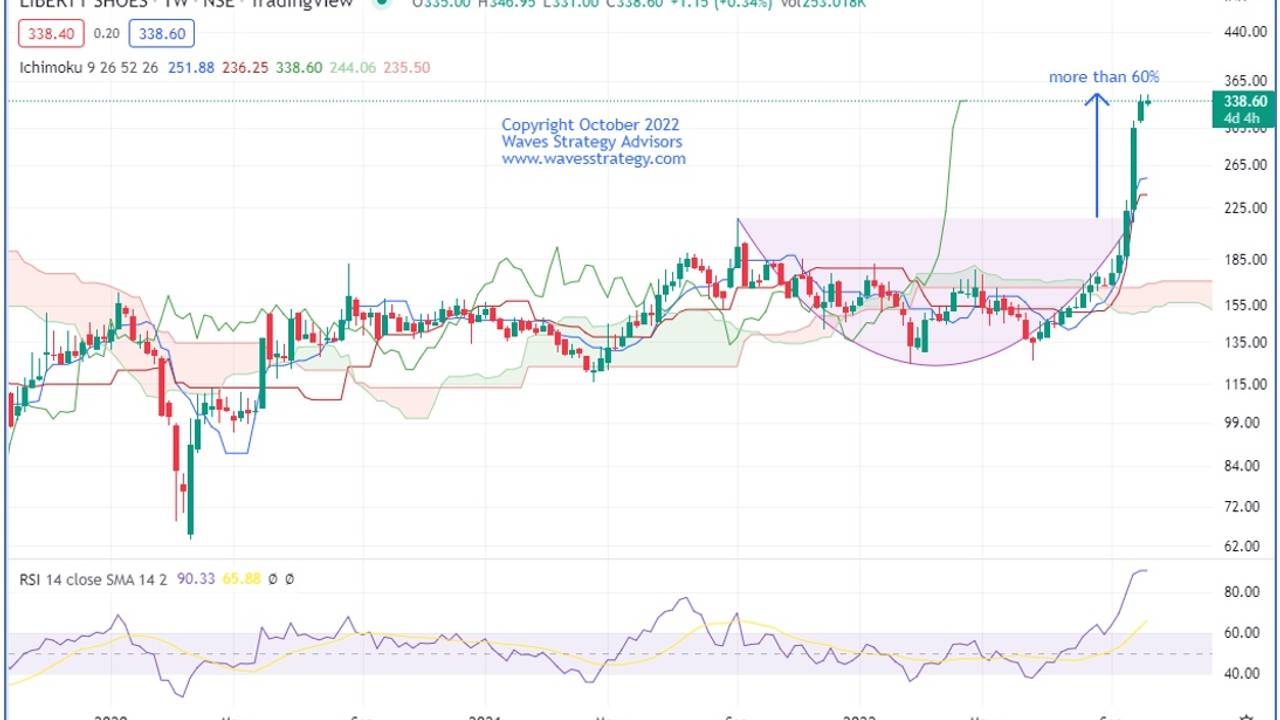Image resolution: width=1280 pixels, height=720 pixels.
Task: Click the 2022 label on time axis
Action: click(859, 716)
